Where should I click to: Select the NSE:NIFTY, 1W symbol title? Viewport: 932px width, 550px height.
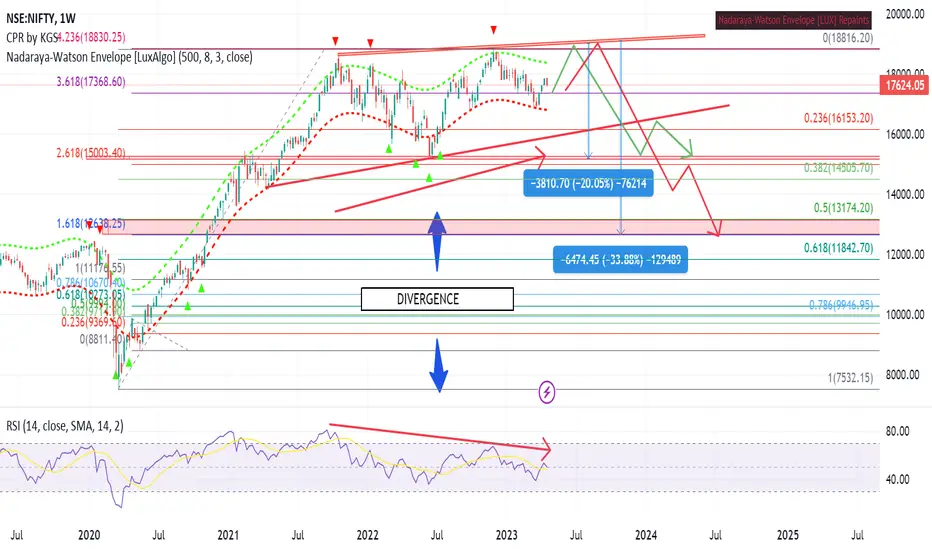(x=41, y=18)
